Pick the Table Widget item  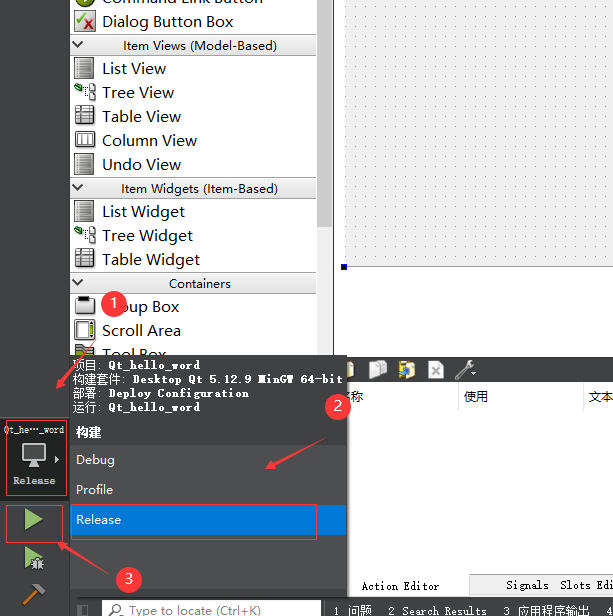pyautogui.click(x=193, y=260)
